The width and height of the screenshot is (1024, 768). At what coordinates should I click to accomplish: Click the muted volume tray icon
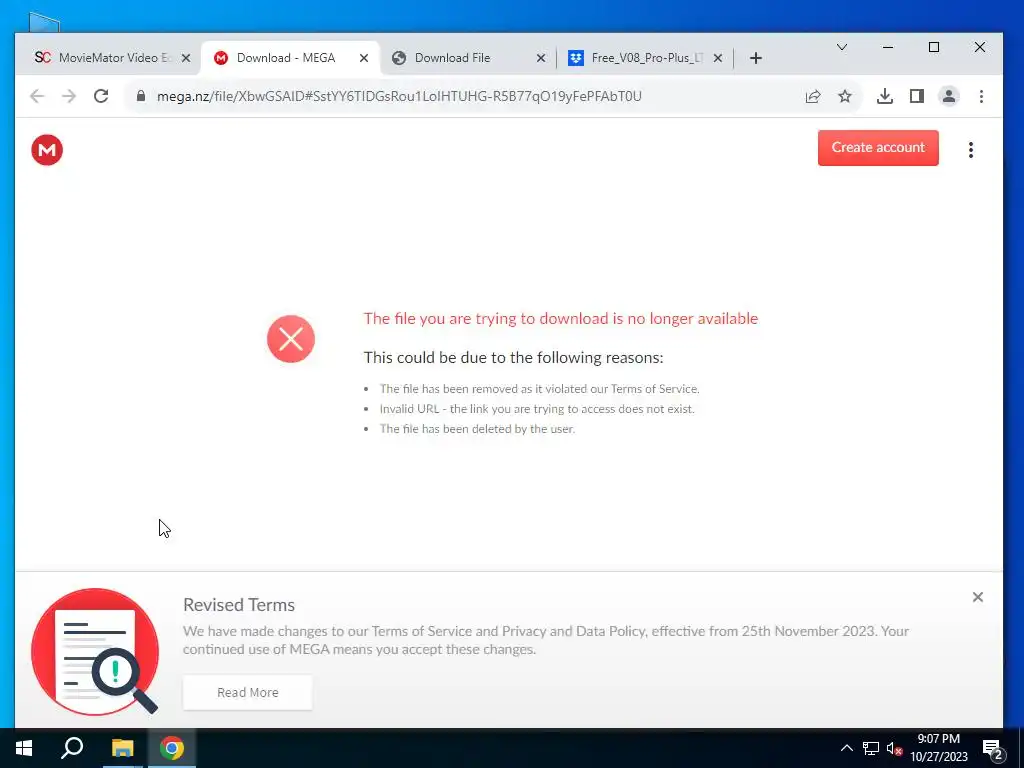pos(894,748)
